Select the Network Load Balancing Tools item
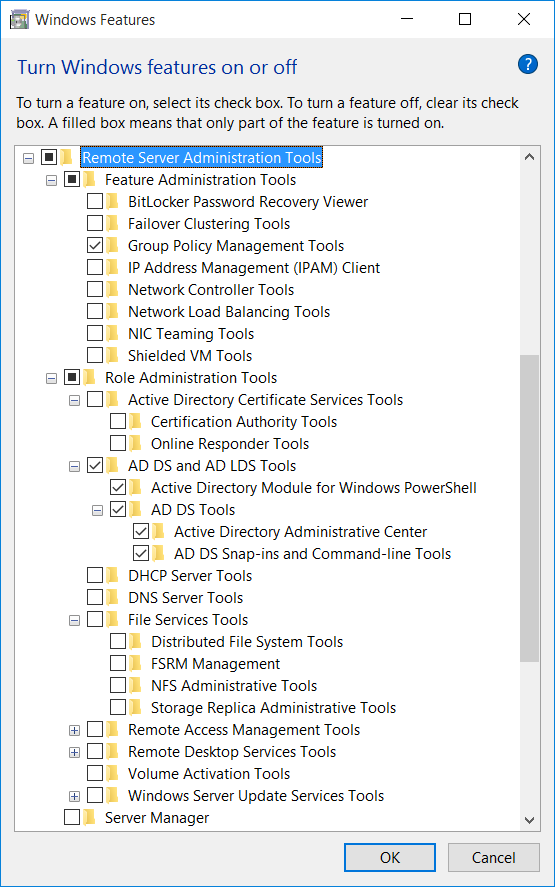555x887 pixels. (x=229, y=312)
